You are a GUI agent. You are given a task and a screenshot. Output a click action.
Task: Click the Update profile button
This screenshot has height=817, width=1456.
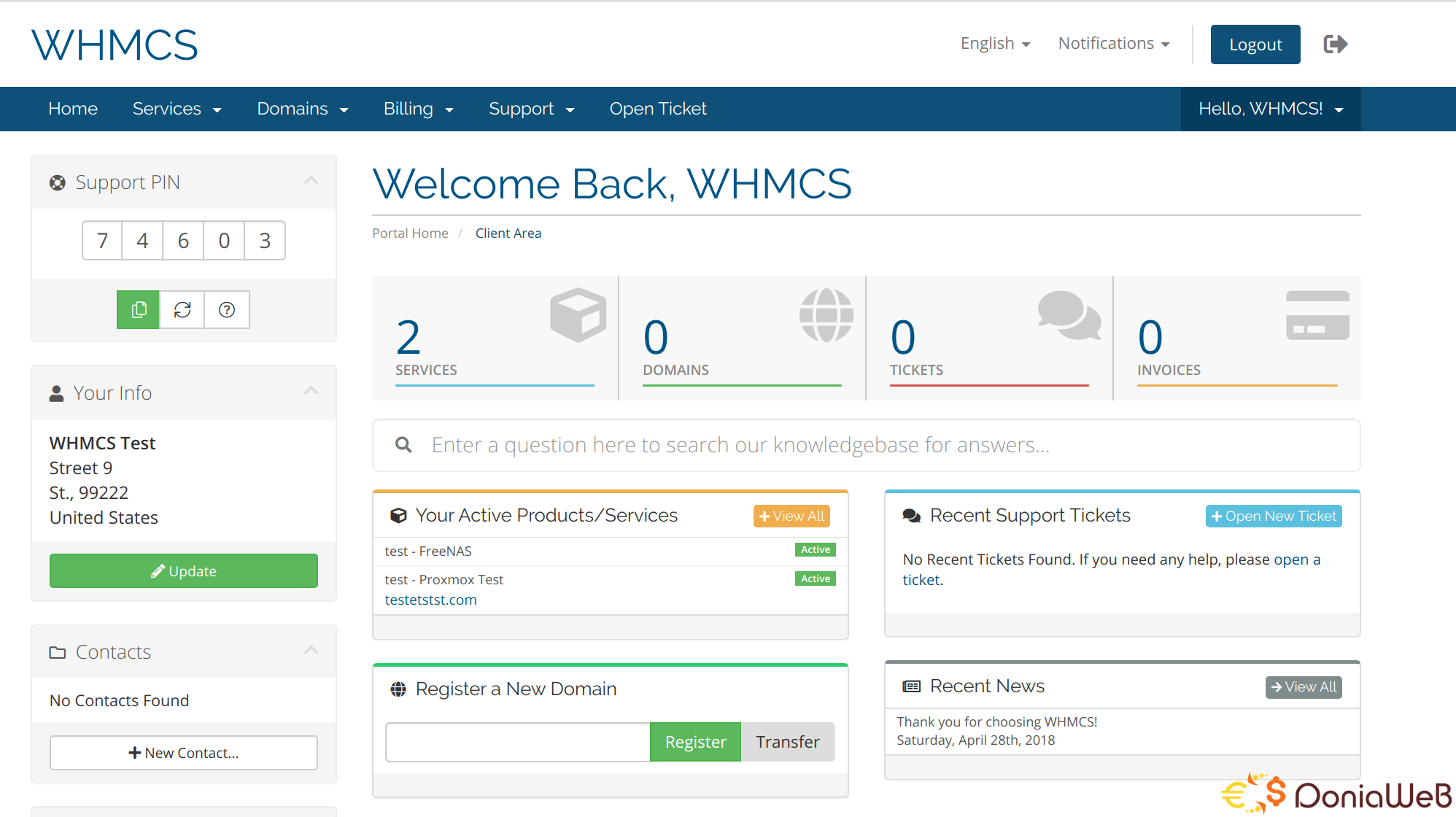[x=184, y=570]
